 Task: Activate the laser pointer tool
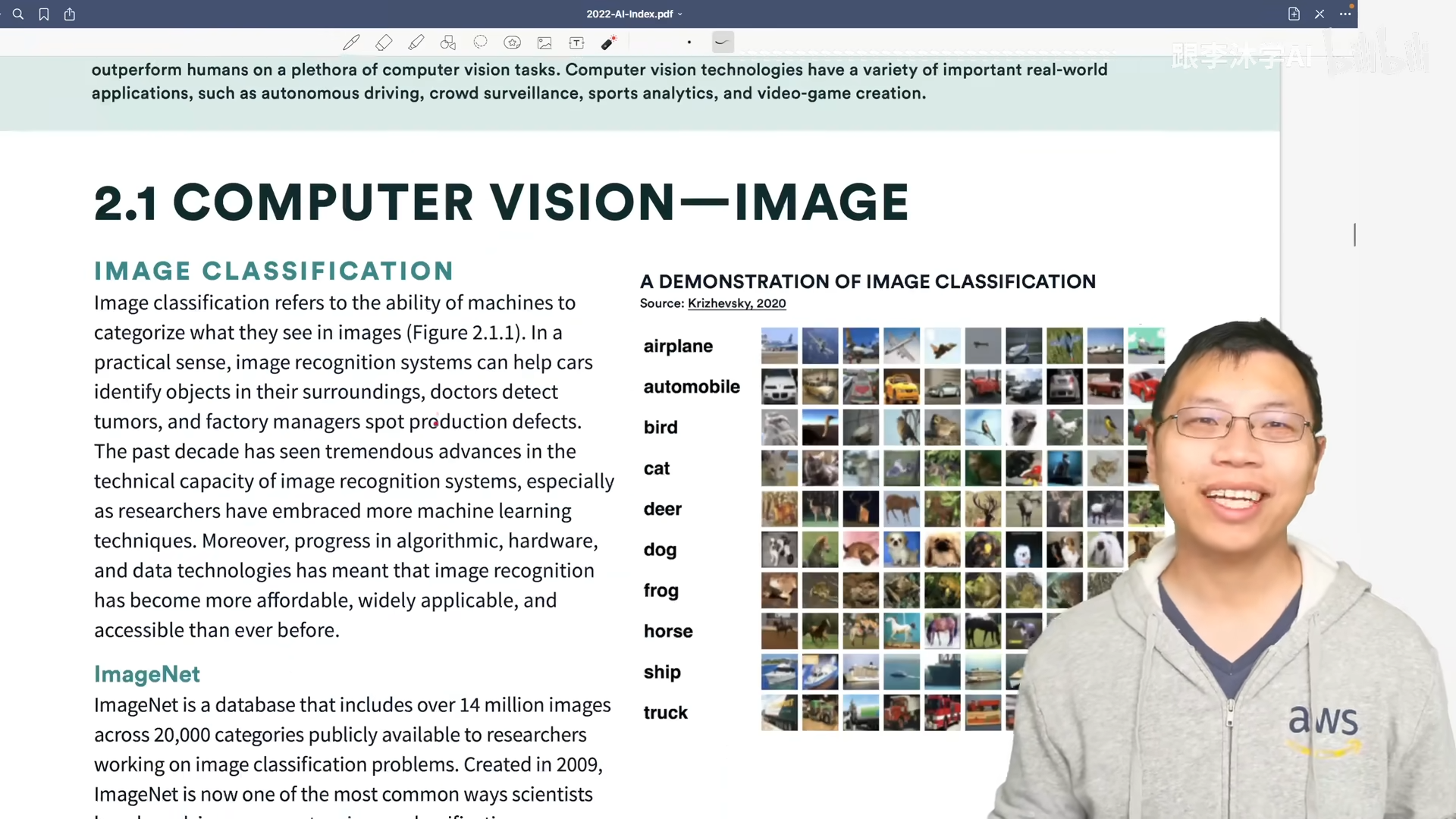click(608, 43)
